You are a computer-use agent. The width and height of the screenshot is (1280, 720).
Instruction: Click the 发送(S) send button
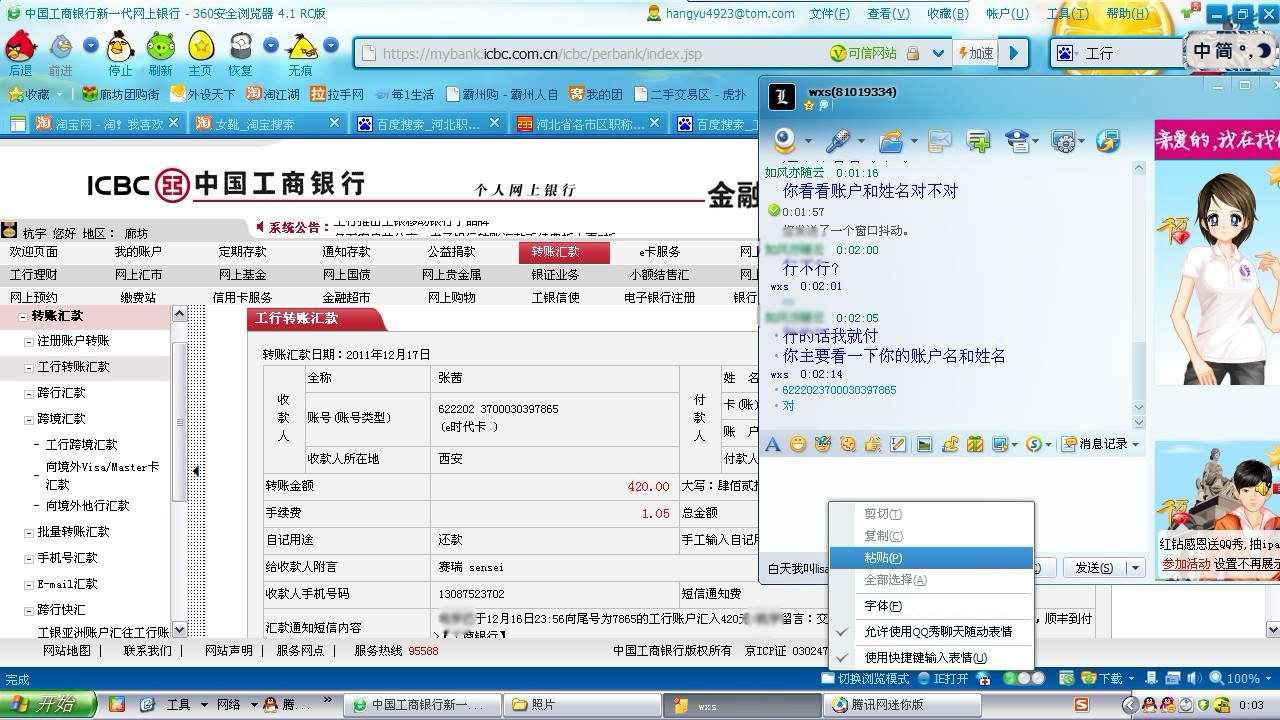point(1094,568)
